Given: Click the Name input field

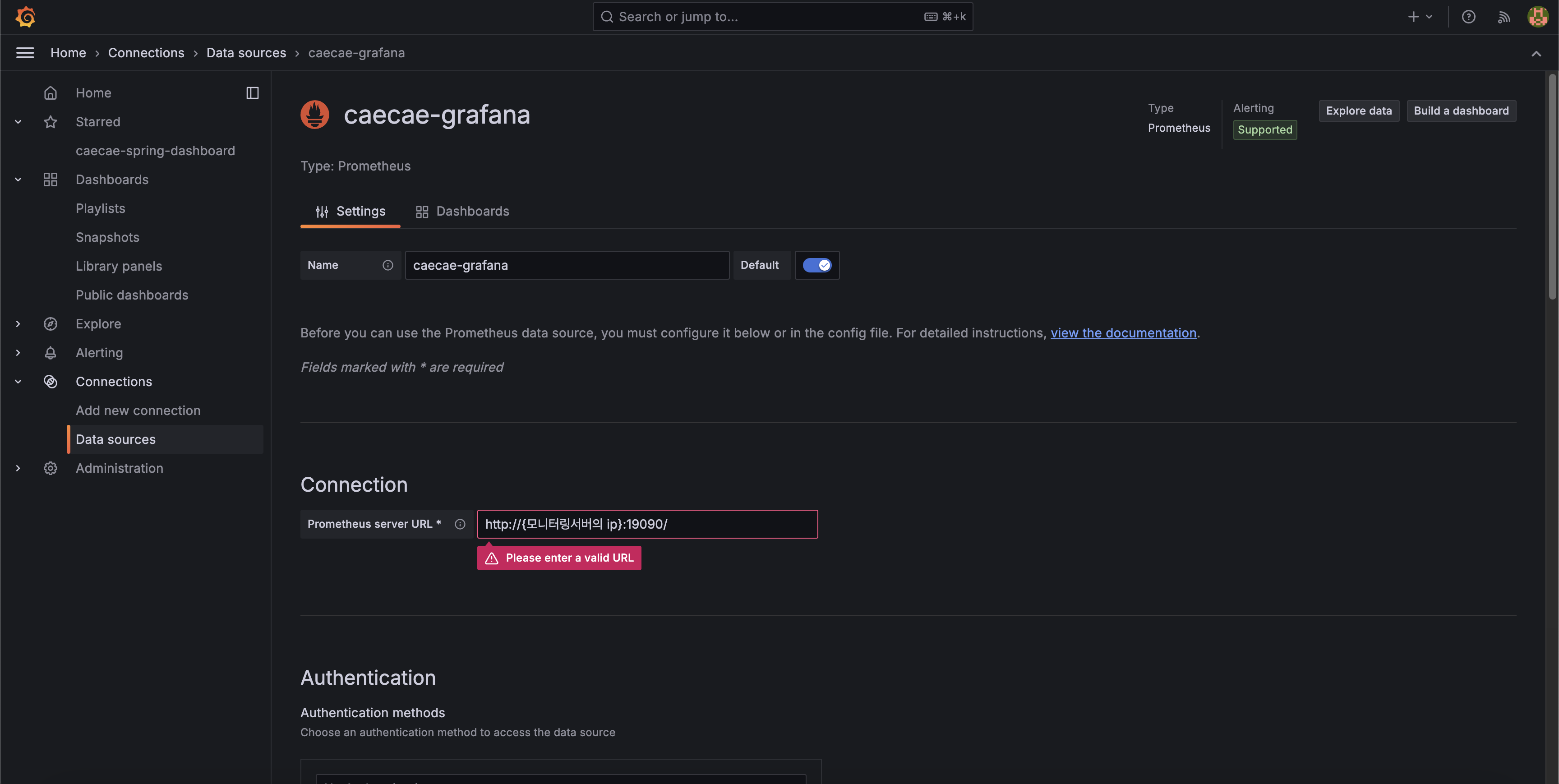Looking at the screenshot, I should pyautogui.click(x=567, y=265).
